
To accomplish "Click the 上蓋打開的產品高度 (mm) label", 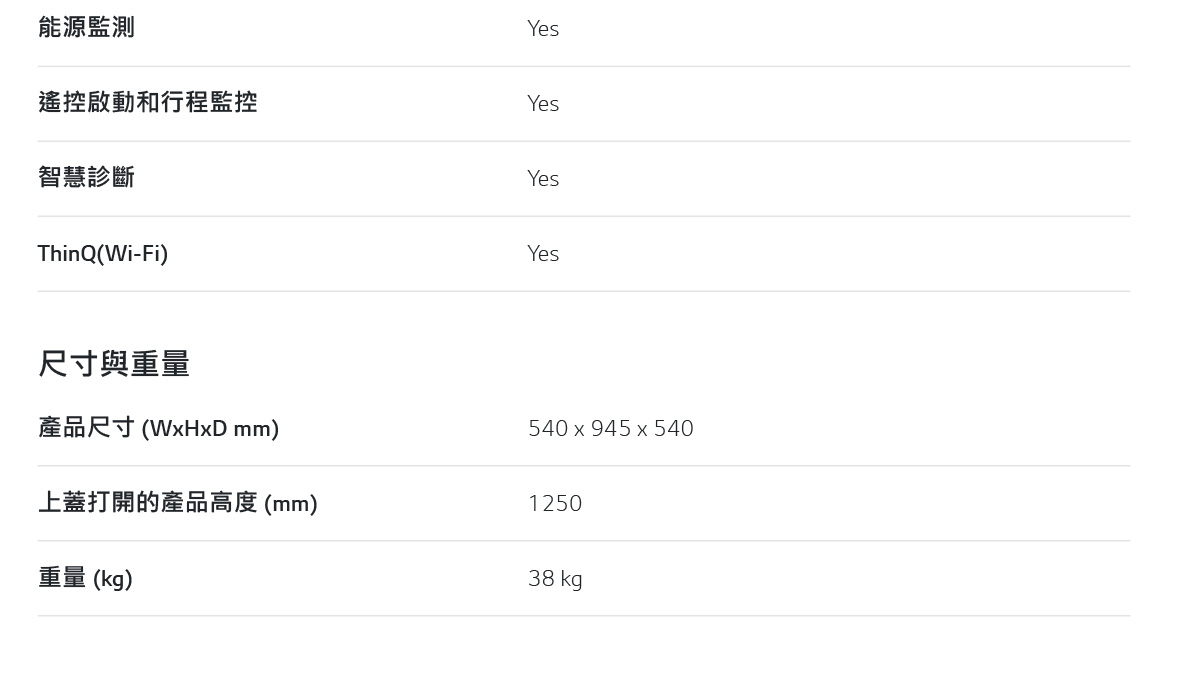I will click(x=178, y=503).
